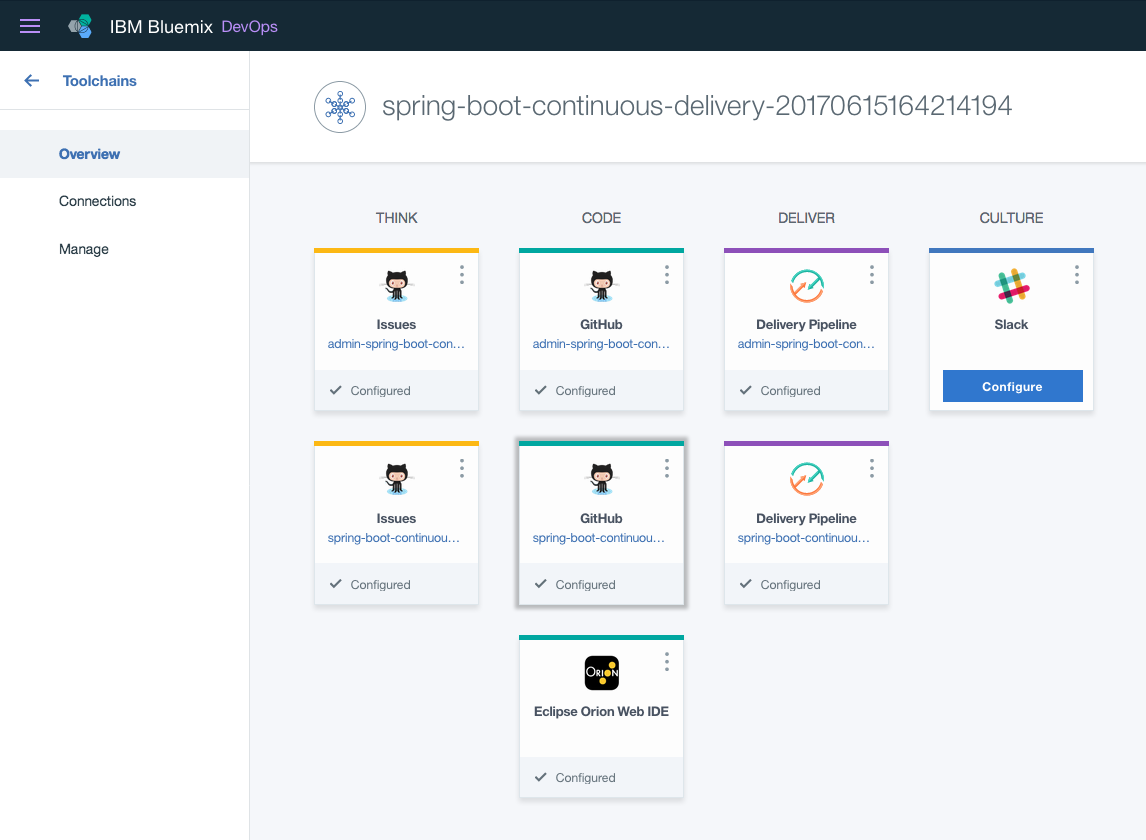Screen dimensions: 1146x840
Task: Open options menu for the Slack card
Action: point(1077,275)
